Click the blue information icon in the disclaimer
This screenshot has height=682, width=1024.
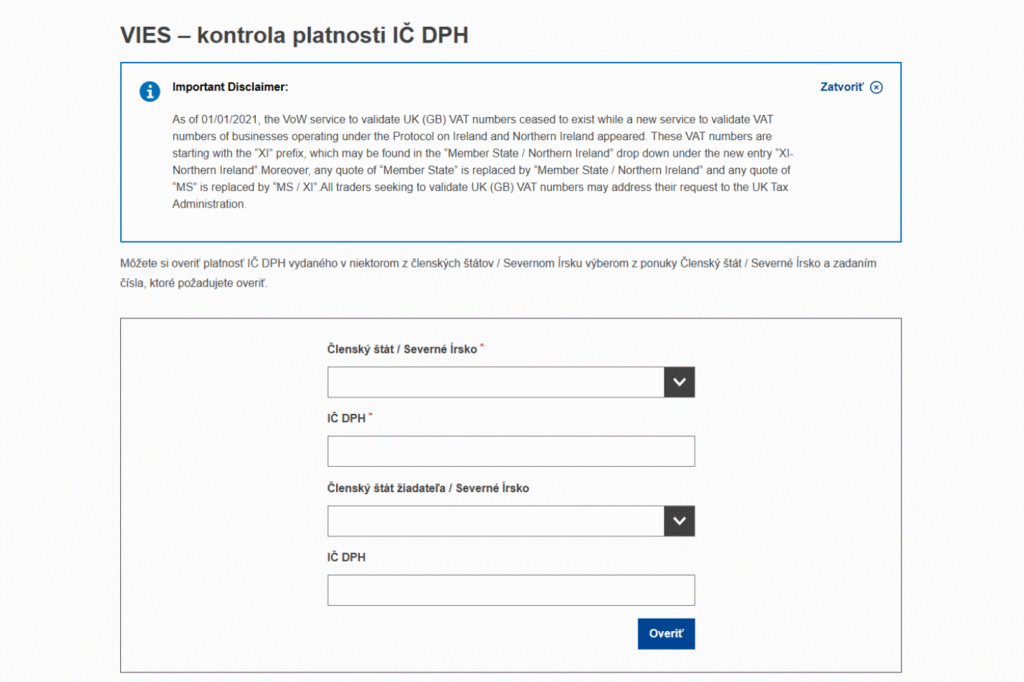pos(150,91)
